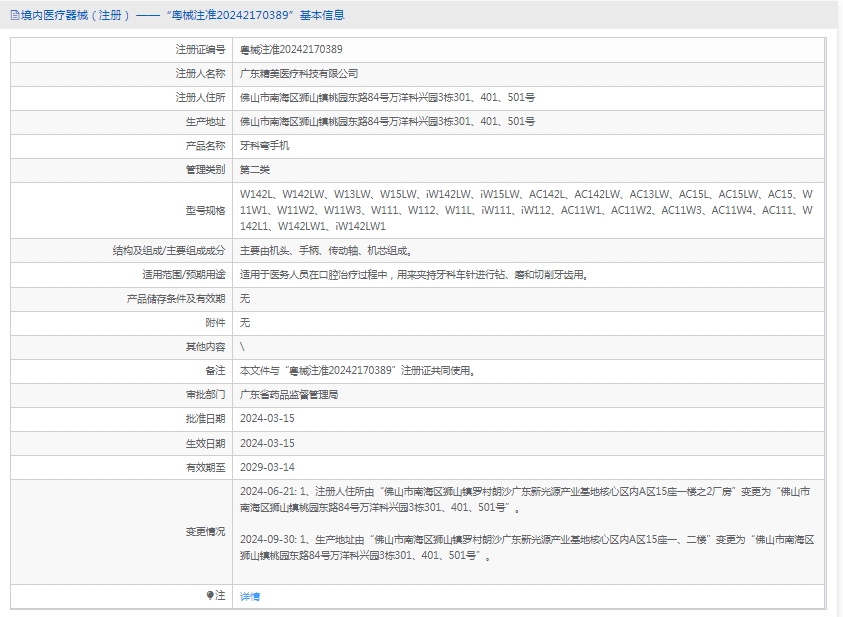The width and height of the screenshot is (843, 617).
Task: Click the 2024-09-30 change record entry
Action: tap(527, 547)
